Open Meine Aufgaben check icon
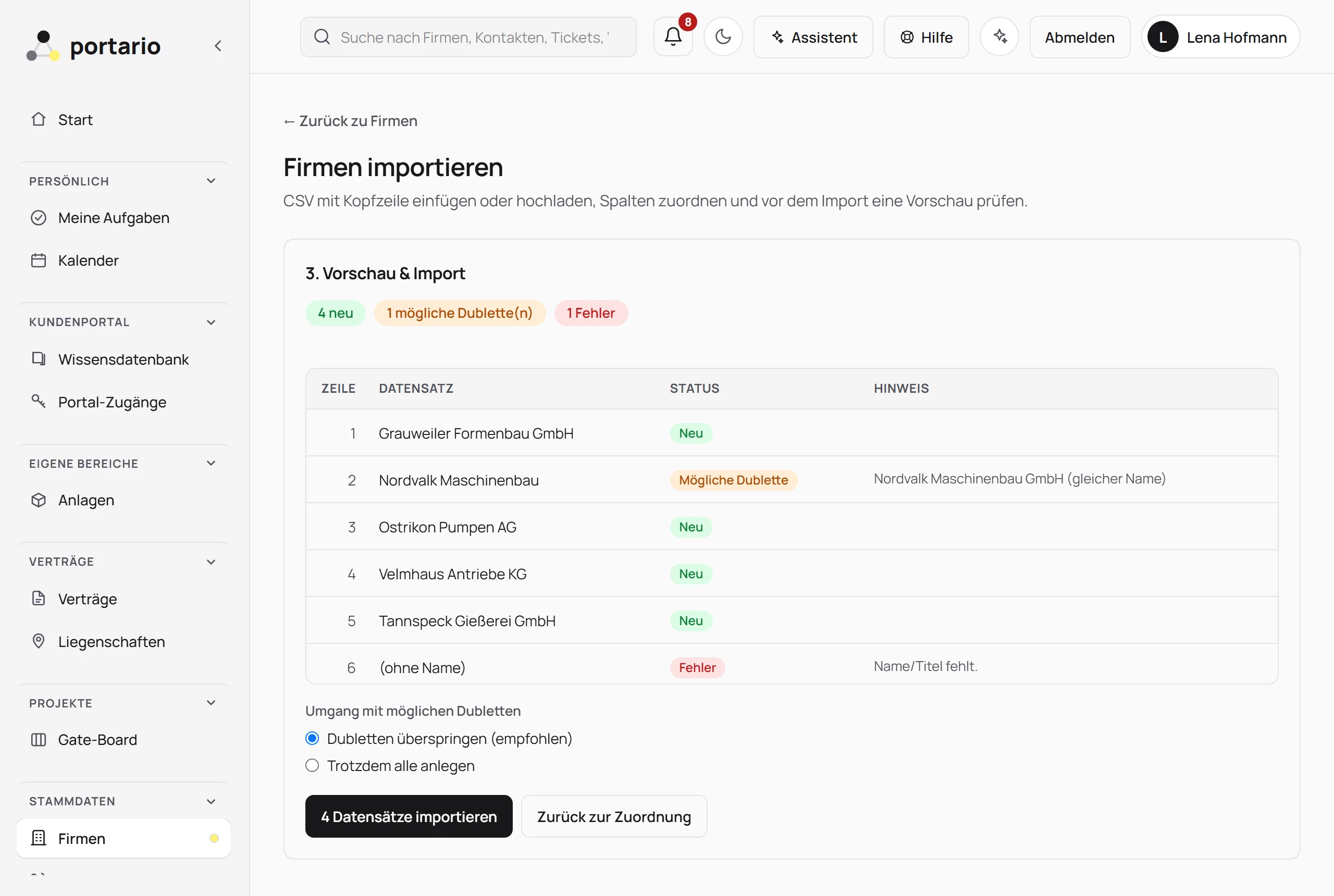This screenshot has width=1334, height=896. pyautogui.click(x=38, y=218)
